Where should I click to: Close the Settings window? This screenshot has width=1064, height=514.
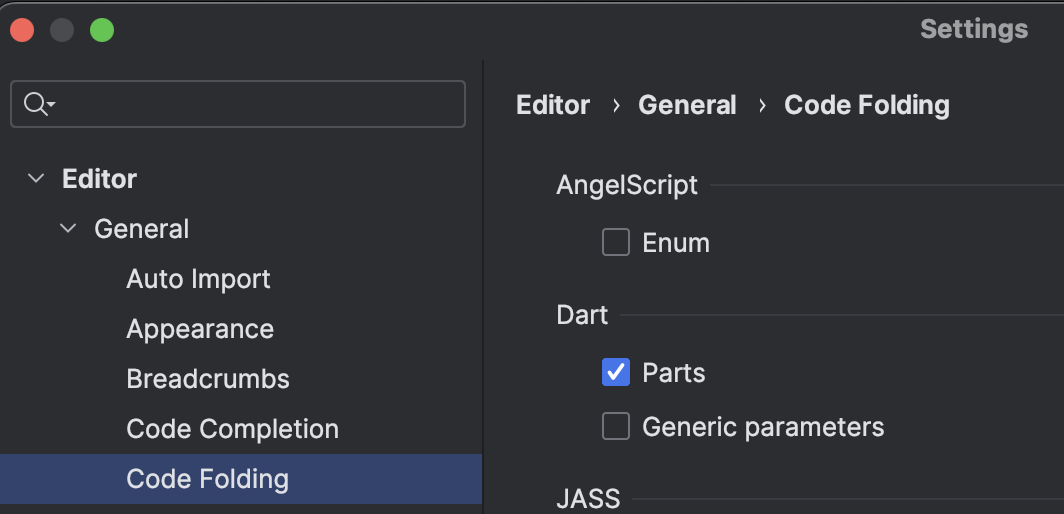click(22, 30)
